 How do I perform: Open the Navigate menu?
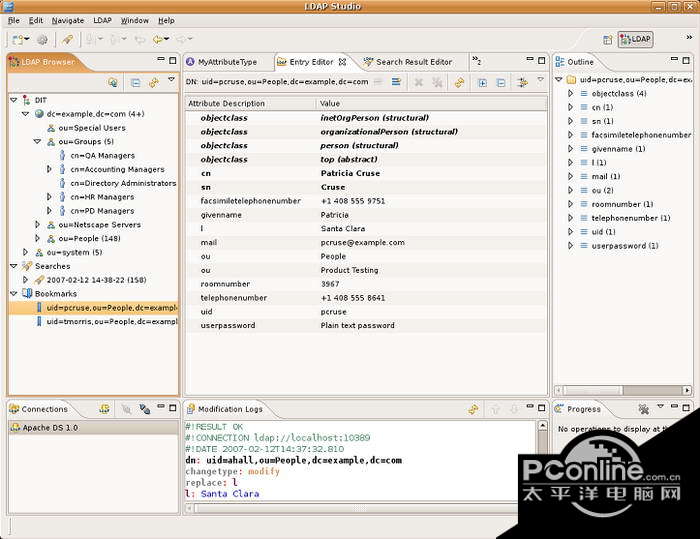[68, 20]
